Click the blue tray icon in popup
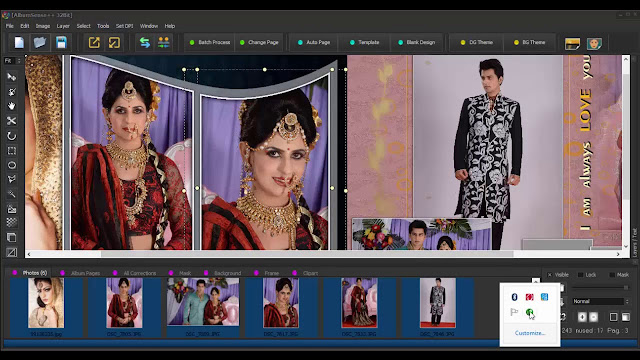This screenshot has height=360, width=640. (544, 297)
